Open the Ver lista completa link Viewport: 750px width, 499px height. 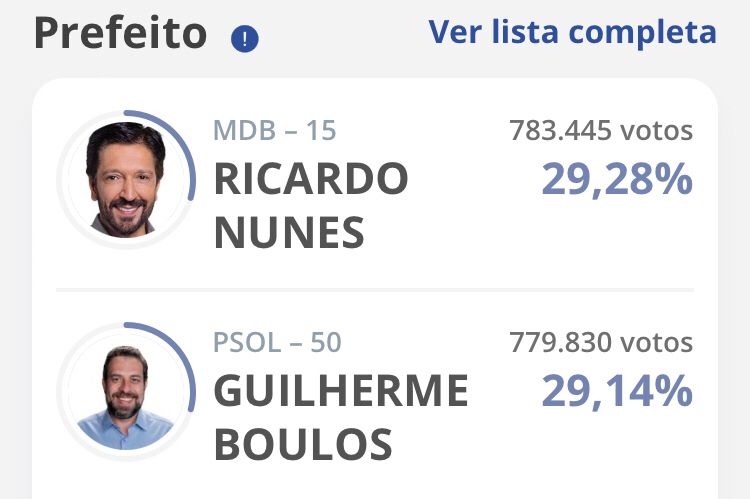coord(572,33)
